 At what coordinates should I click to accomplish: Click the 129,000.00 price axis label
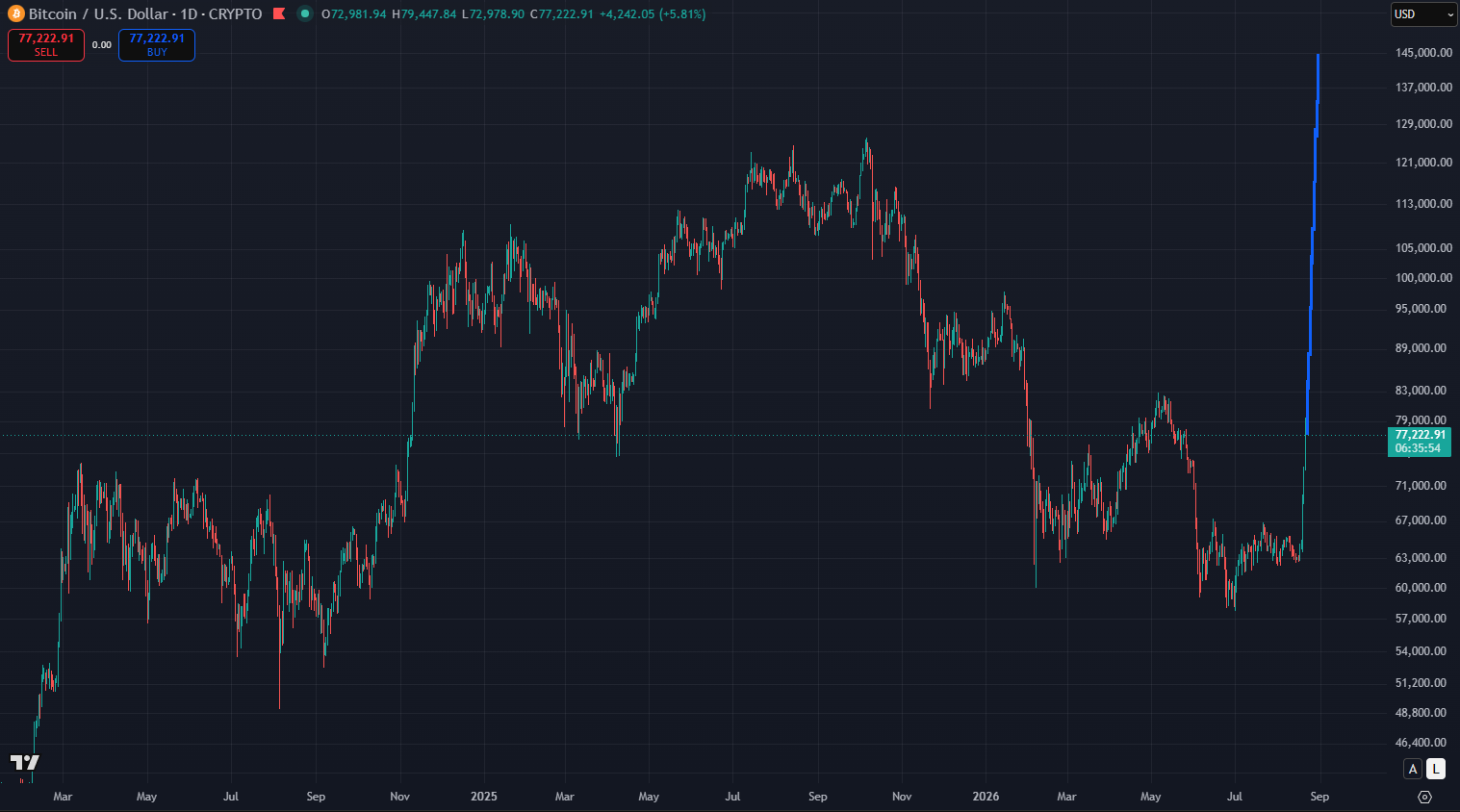click(1423, 124)
